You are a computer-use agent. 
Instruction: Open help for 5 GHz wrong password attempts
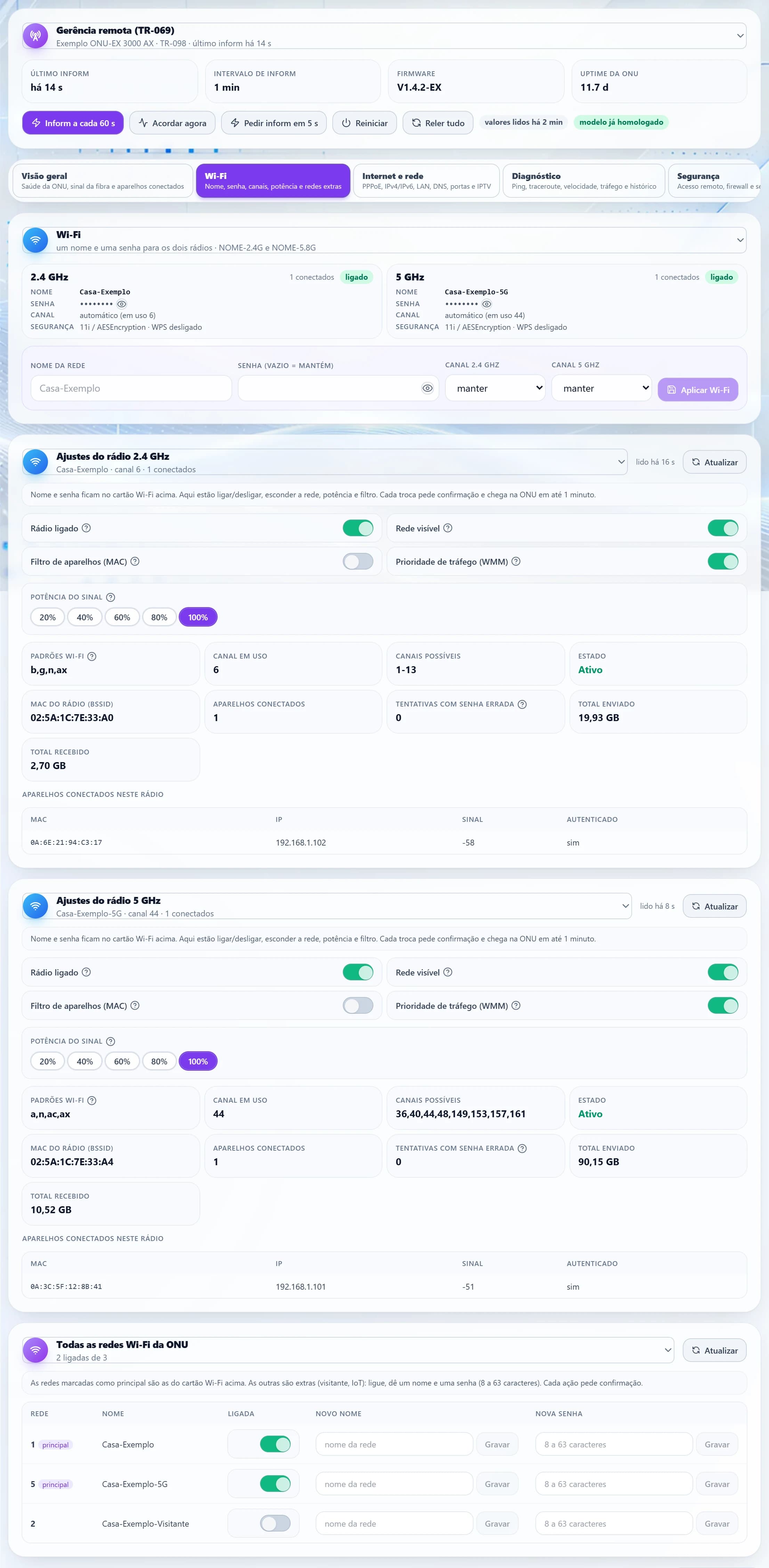[522, 1148]
